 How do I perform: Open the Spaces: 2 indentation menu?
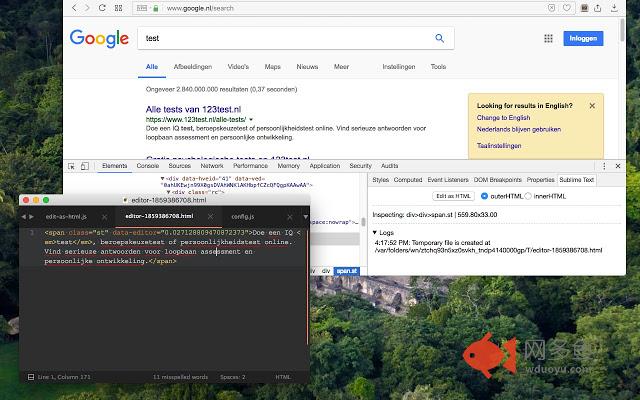[x=233, y=377]
